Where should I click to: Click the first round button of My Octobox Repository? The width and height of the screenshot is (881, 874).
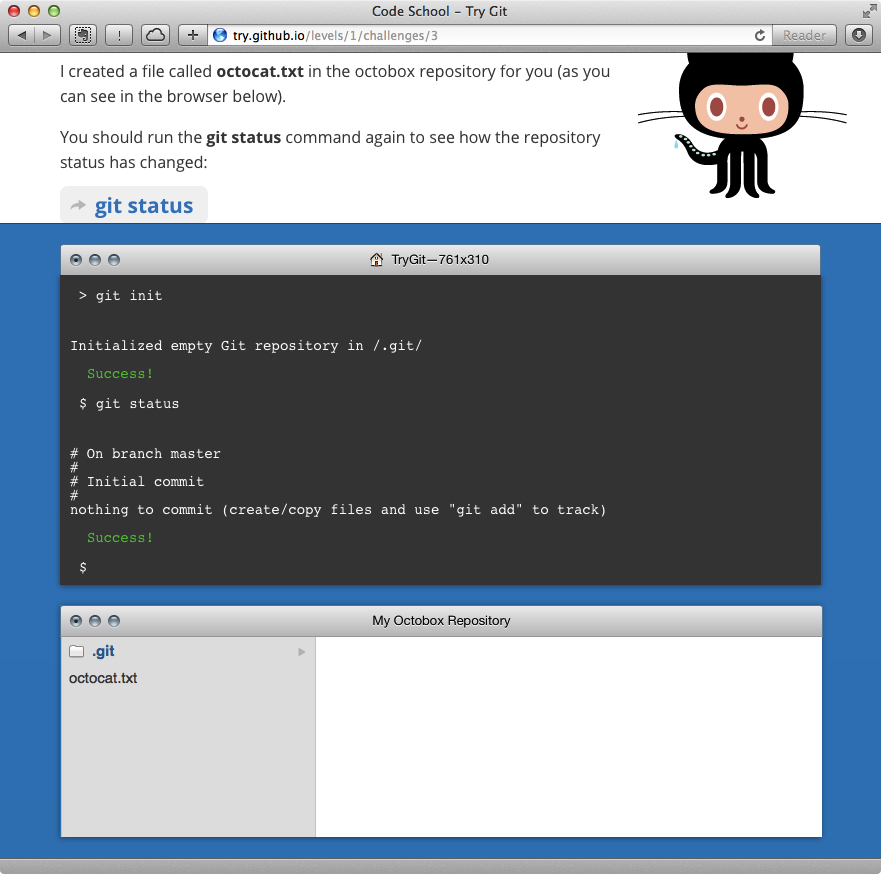[x=76, y=621]
